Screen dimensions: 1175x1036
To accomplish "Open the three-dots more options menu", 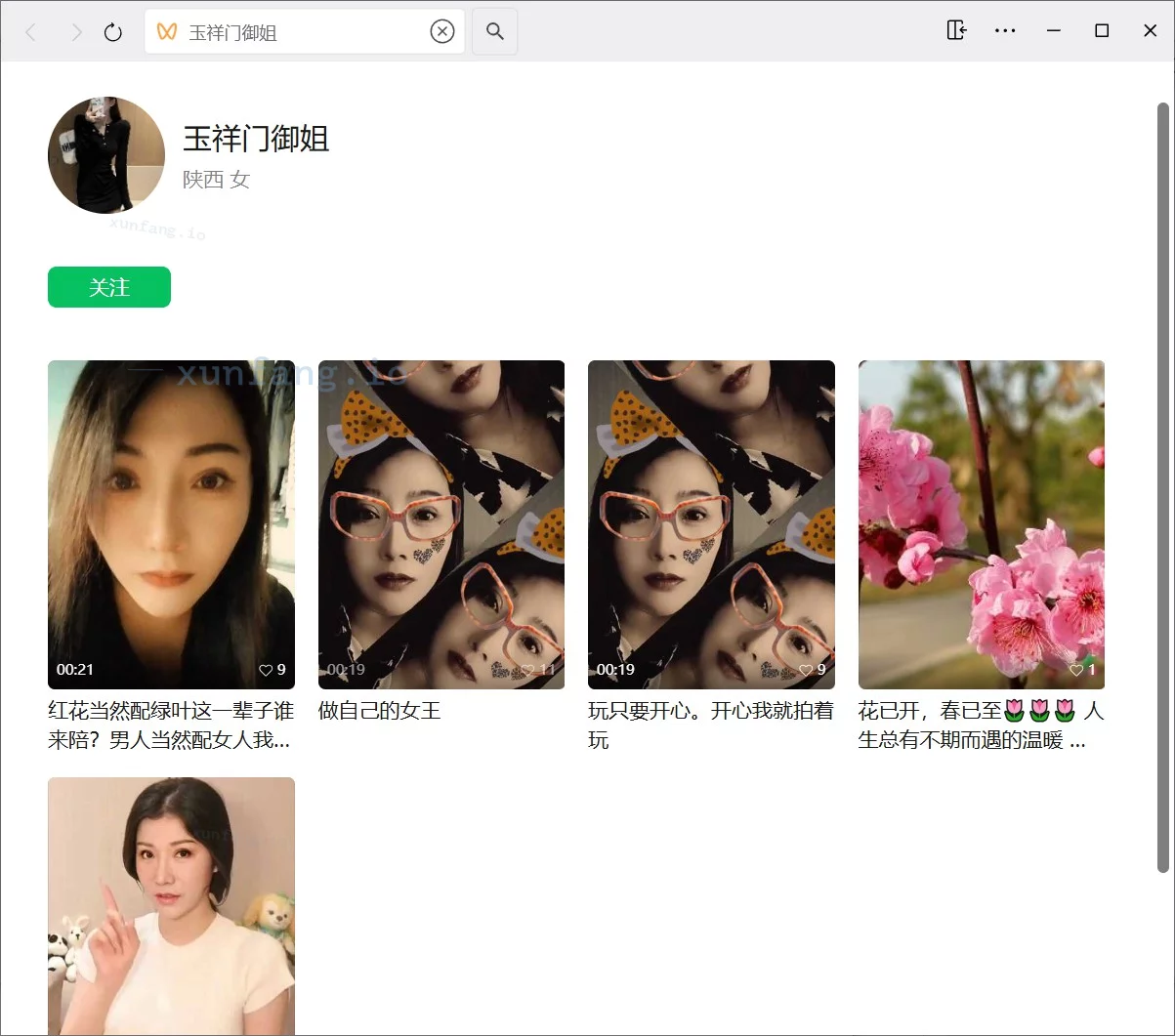I will click(1005, 30).
